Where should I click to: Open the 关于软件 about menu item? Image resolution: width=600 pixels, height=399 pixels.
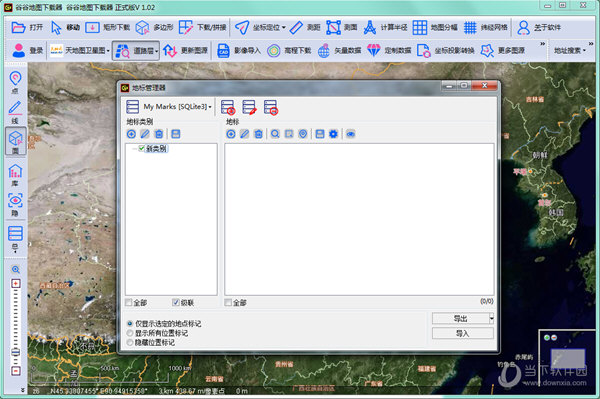(x=539, y=28)
